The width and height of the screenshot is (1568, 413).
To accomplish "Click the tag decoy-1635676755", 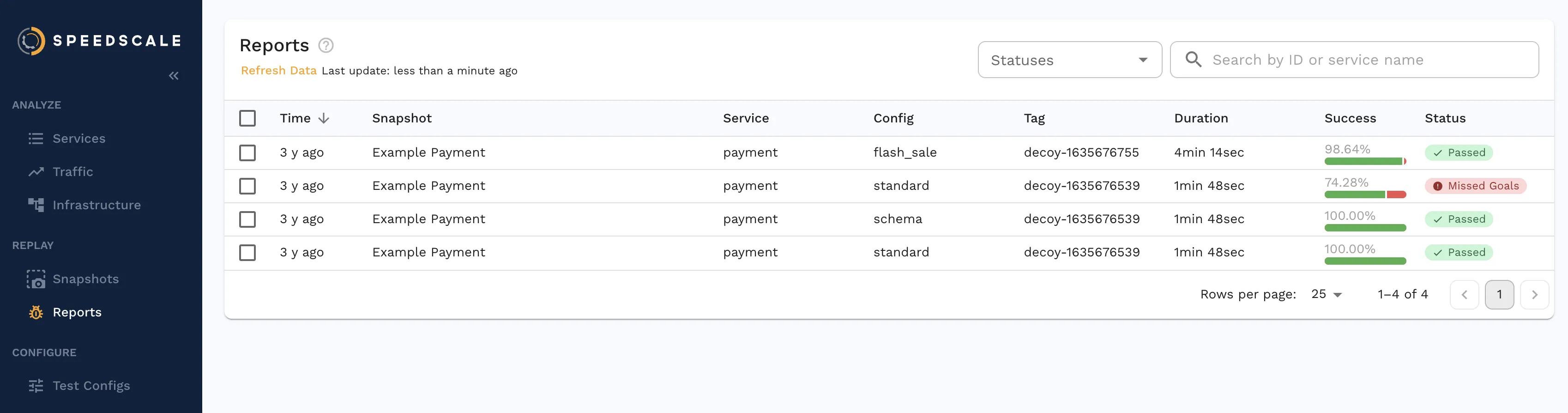I will point(1080,152).
